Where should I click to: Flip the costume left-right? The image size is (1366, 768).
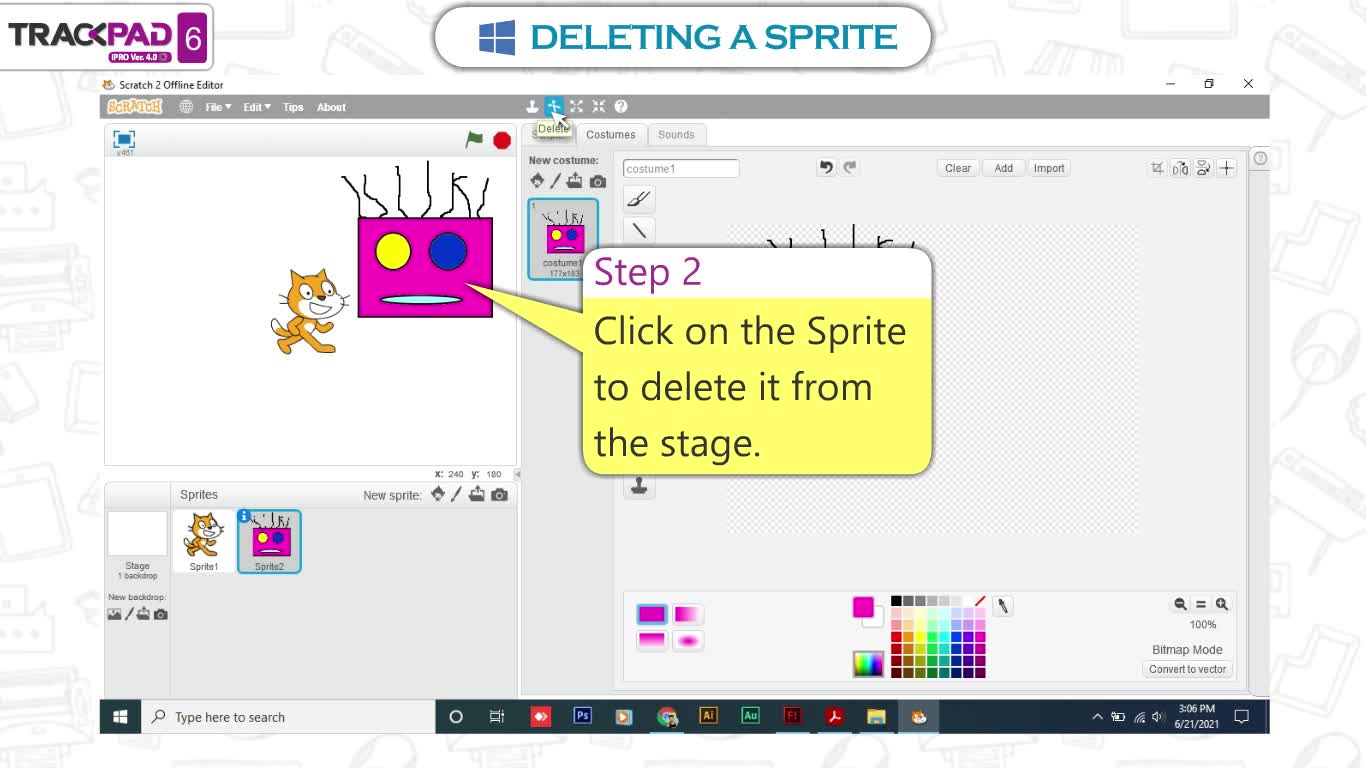coord(1180,168)
